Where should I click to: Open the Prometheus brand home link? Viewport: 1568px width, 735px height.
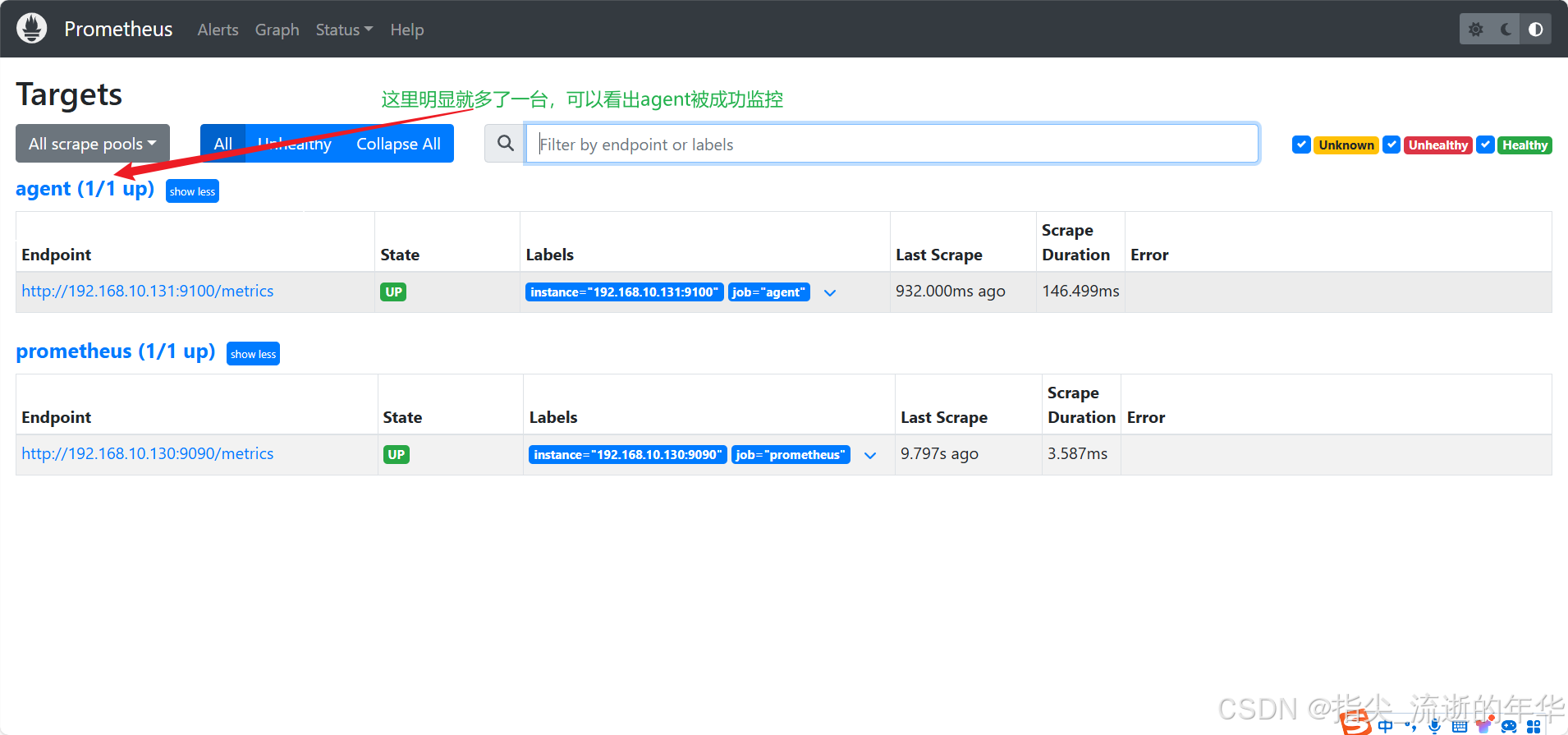pos(118,30)
